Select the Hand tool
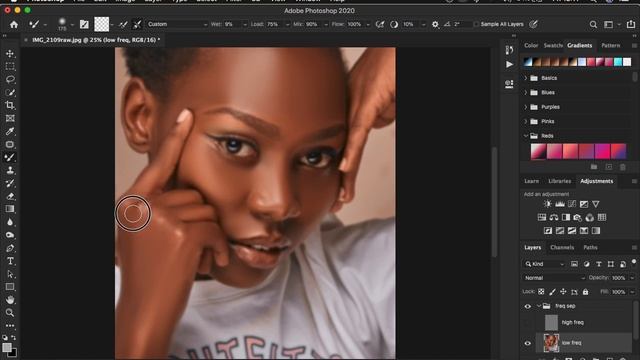The image size is (640, 360). 10,300
